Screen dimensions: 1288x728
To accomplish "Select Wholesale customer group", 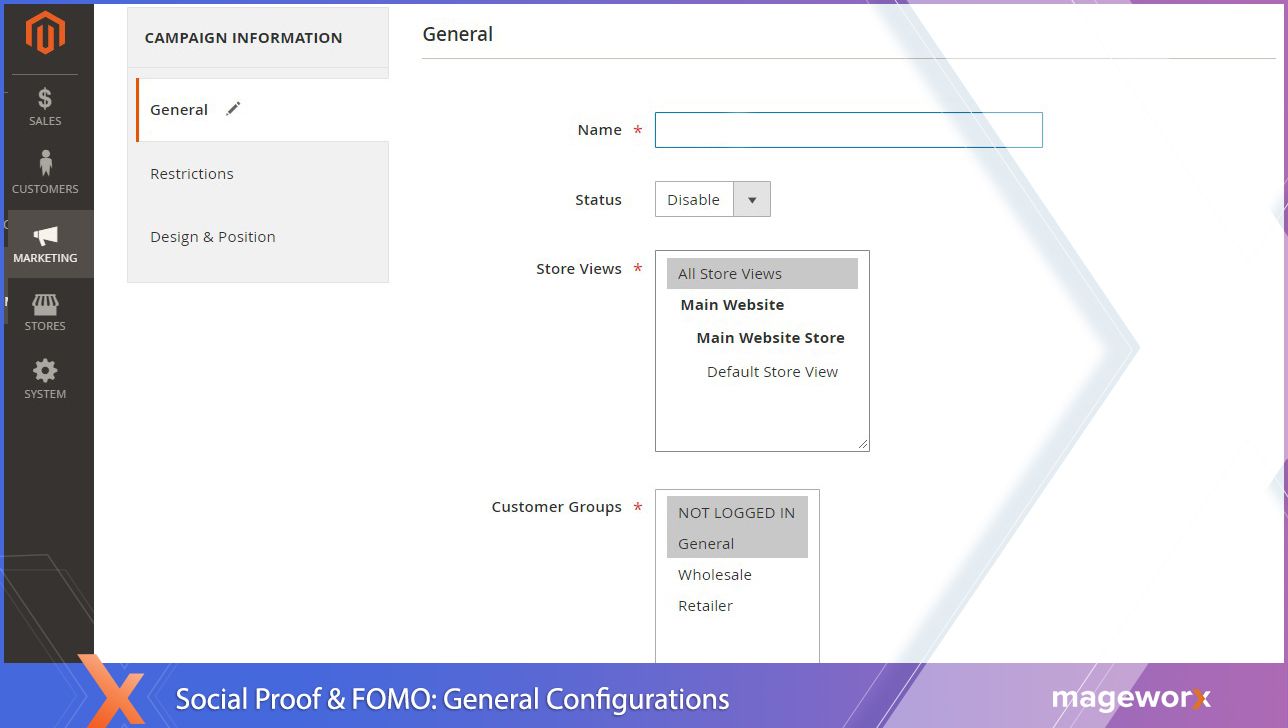I will pyautogui.click(x=715, y=575).
